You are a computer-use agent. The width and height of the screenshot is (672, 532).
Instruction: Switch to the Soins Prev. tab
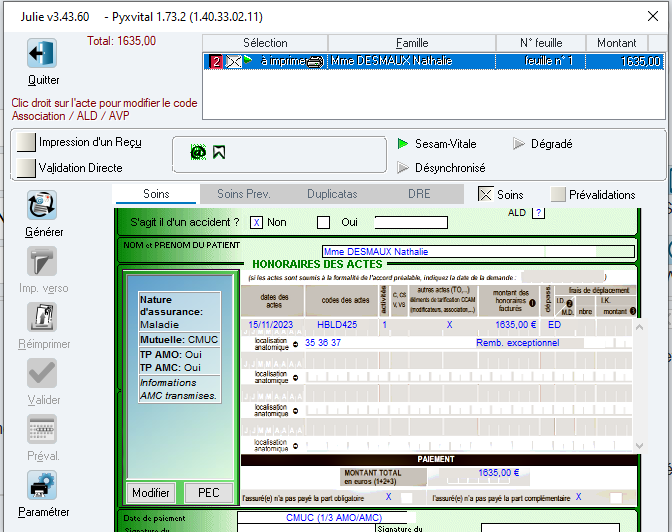(x=243, y=194)
